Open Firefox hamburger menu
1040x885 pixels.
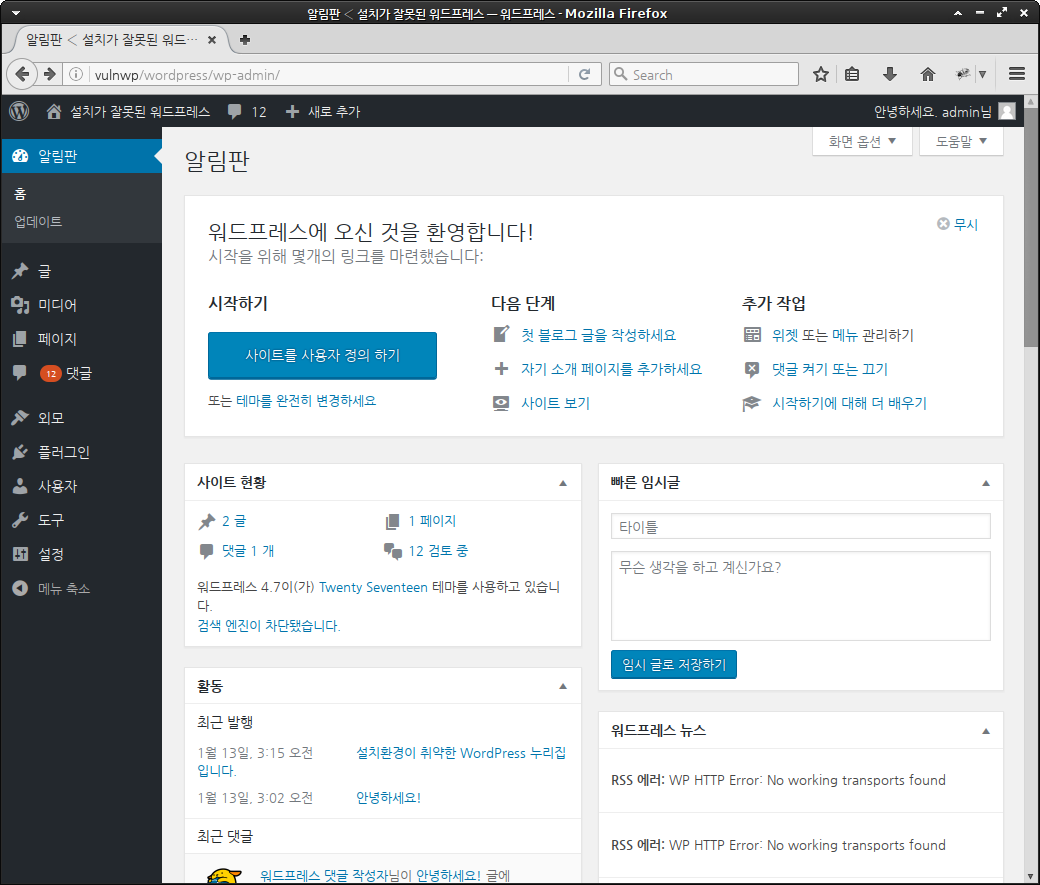coord(1017,74)
